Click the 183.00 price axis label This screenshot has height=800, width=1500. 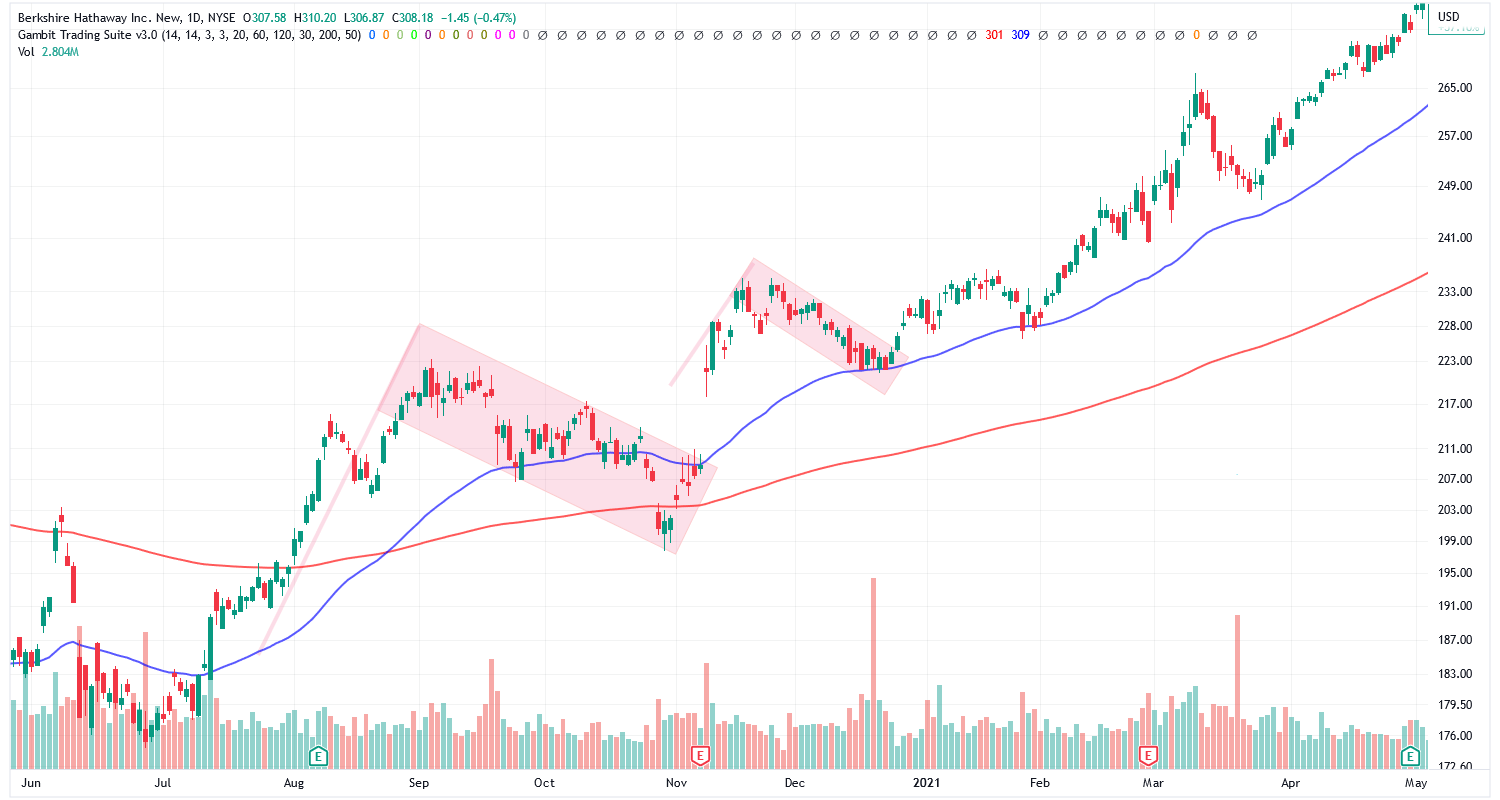tap(1453, 675)
